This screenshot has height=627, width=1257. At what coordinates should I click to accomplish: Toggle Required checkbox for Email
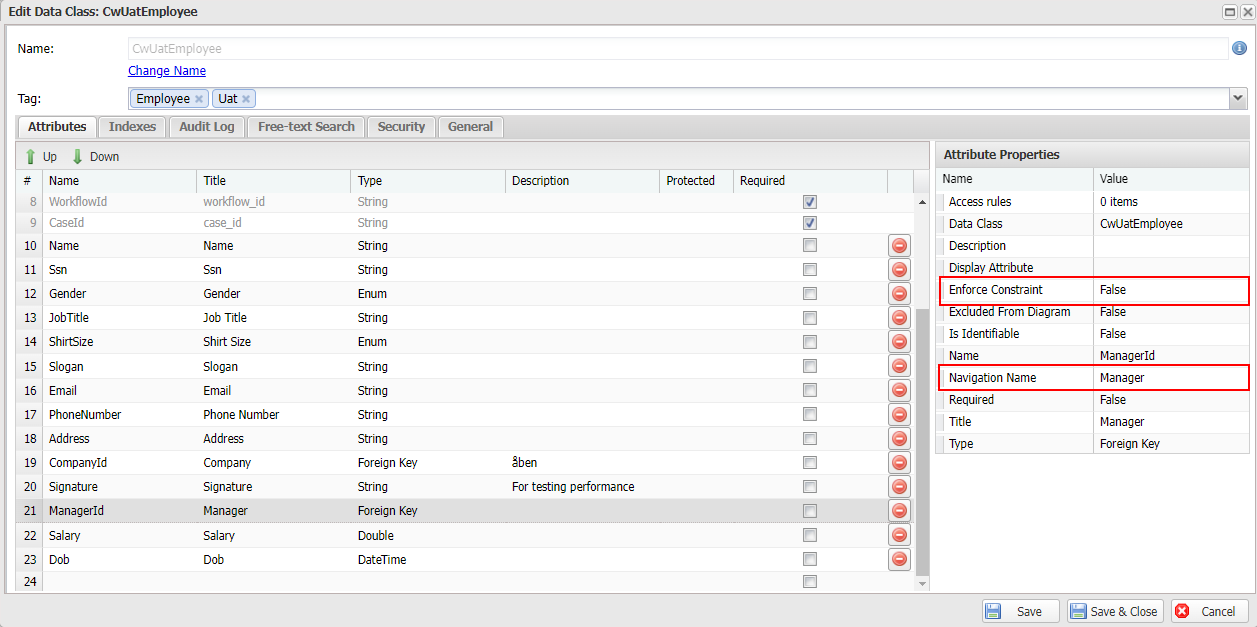click(x=810, y=391)
